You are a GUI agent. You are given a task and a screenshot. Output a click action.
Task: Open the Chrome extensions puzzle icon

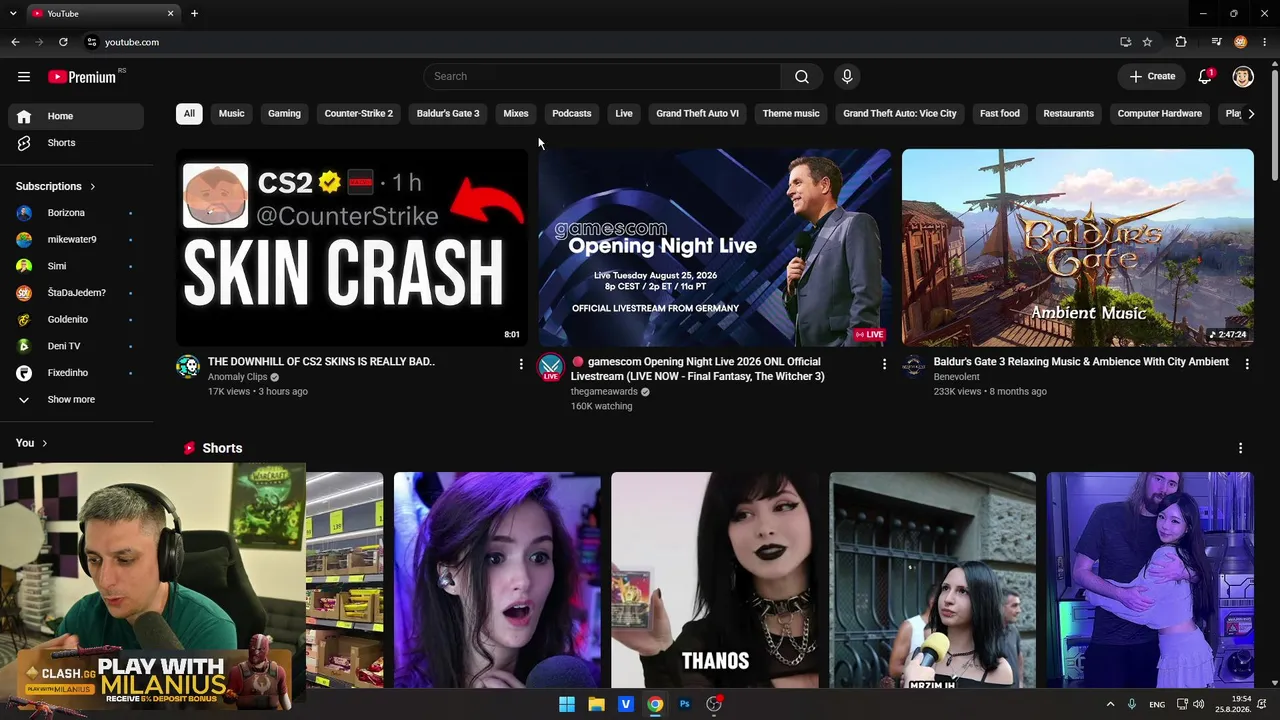click(x=1181, y=42)
